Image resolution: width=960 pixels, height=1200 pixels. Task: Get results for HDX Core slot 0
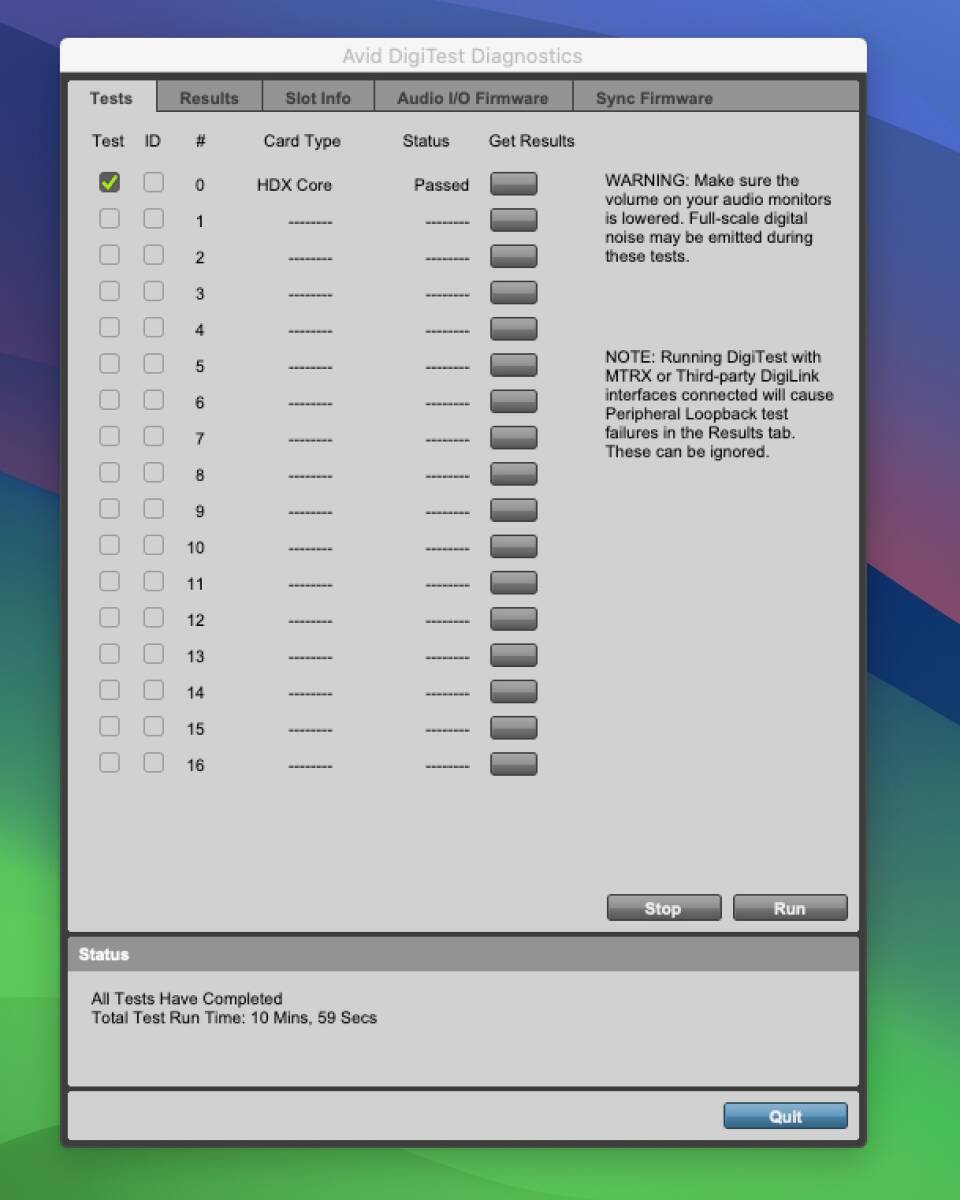[513, 184]
